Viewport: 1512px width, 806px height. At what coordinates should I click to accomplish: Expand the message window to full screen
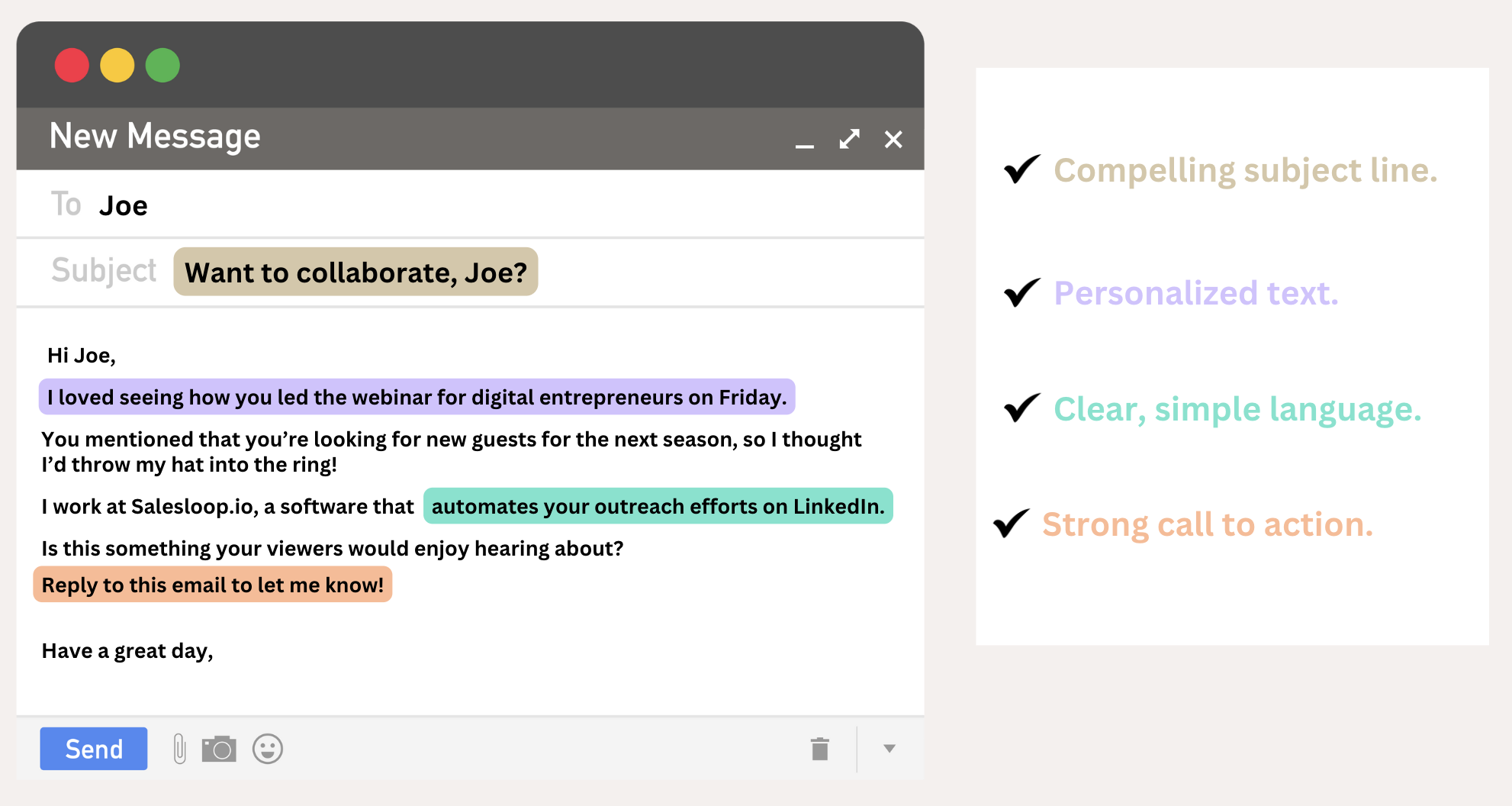(x=849, y=140)
